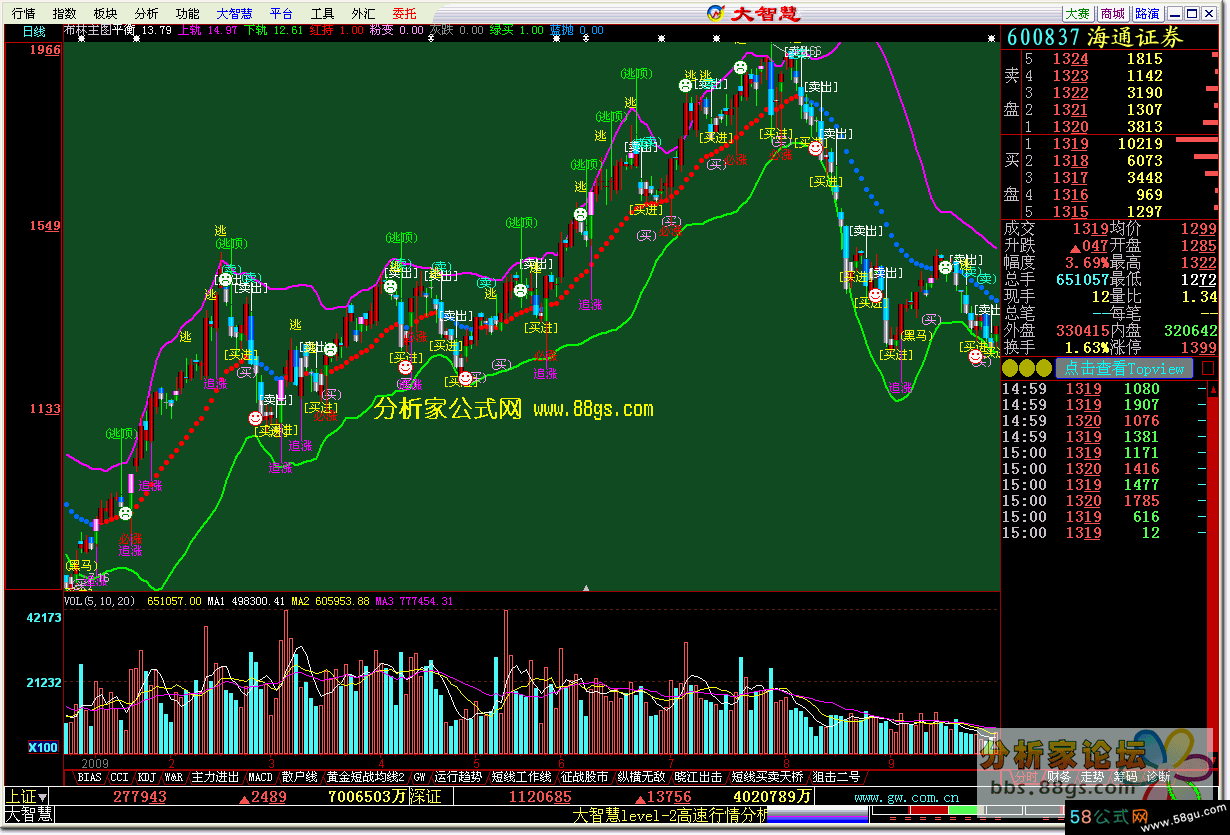Open the 财务 side tab
This screenshot has width=1230, height=835.
tap(1059, 776)
